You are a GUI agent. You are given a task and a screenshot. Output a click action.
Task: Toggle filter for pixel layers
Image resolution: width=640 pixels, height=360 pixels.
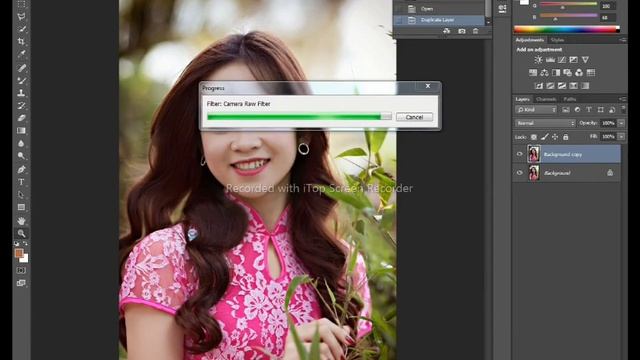point(566,110)
